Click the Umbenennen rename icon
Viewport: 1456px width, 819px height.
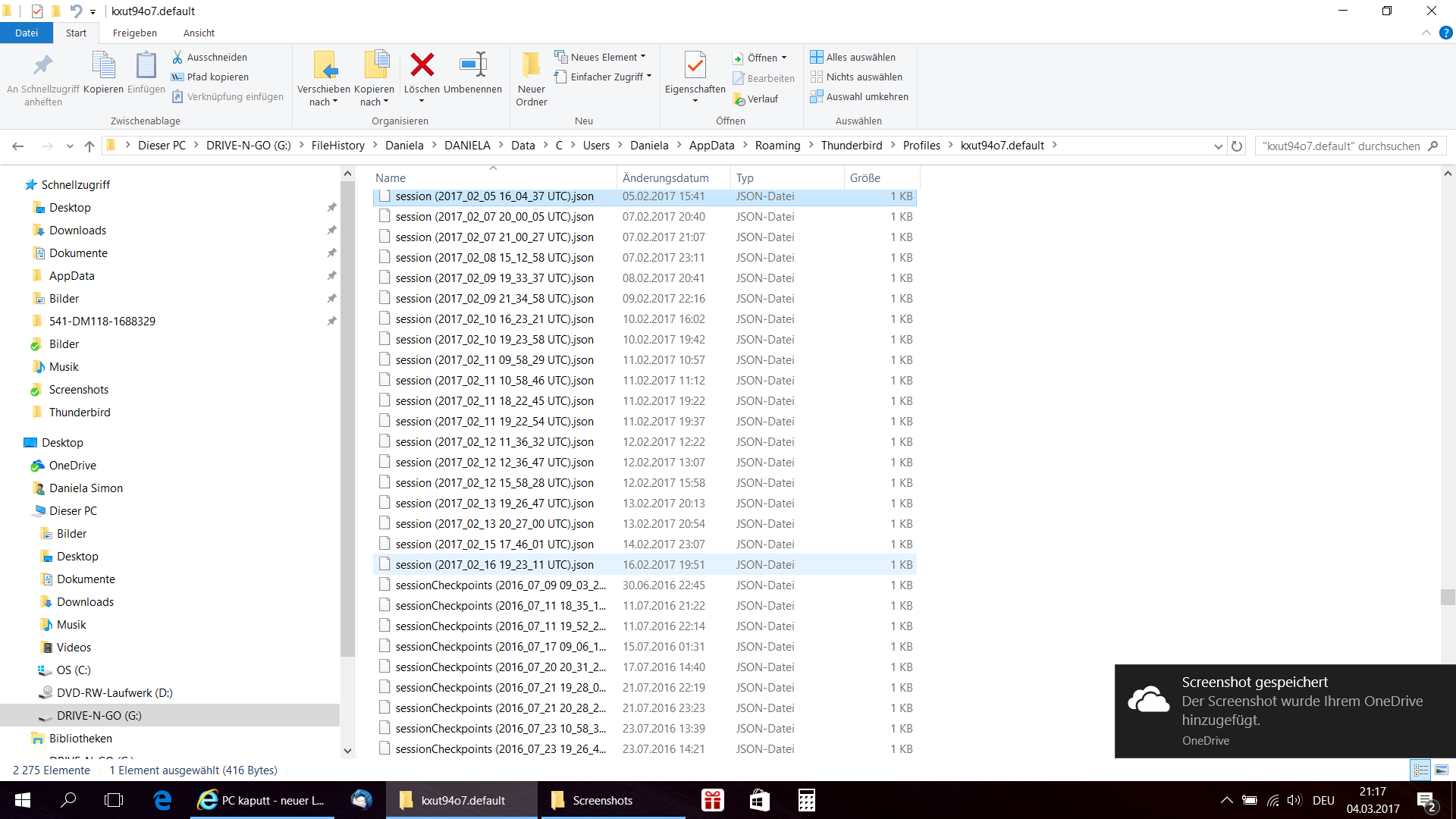(472, 65)
